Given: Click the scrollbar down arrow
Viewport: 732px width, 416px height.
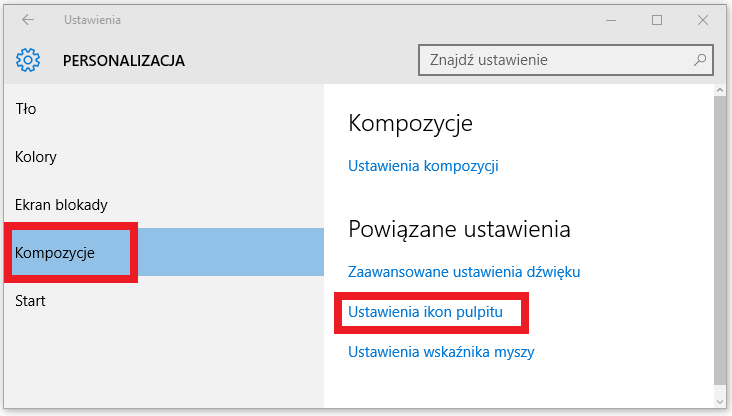Looking at the screenshot, I should pyautogui.click(x=720, y=401).
